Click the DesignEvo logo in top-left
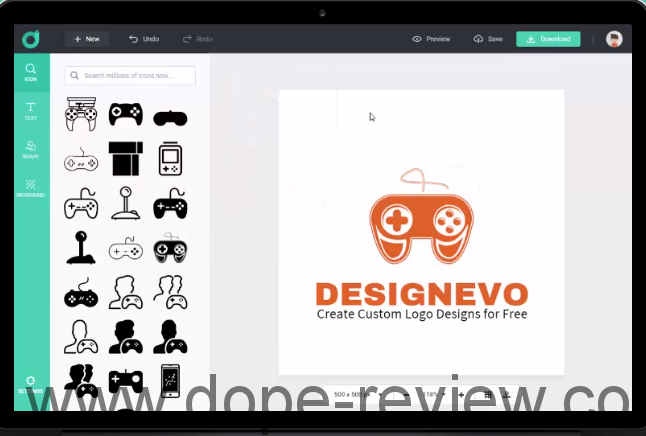The image size is (646, 436). [x=31, y=39]
